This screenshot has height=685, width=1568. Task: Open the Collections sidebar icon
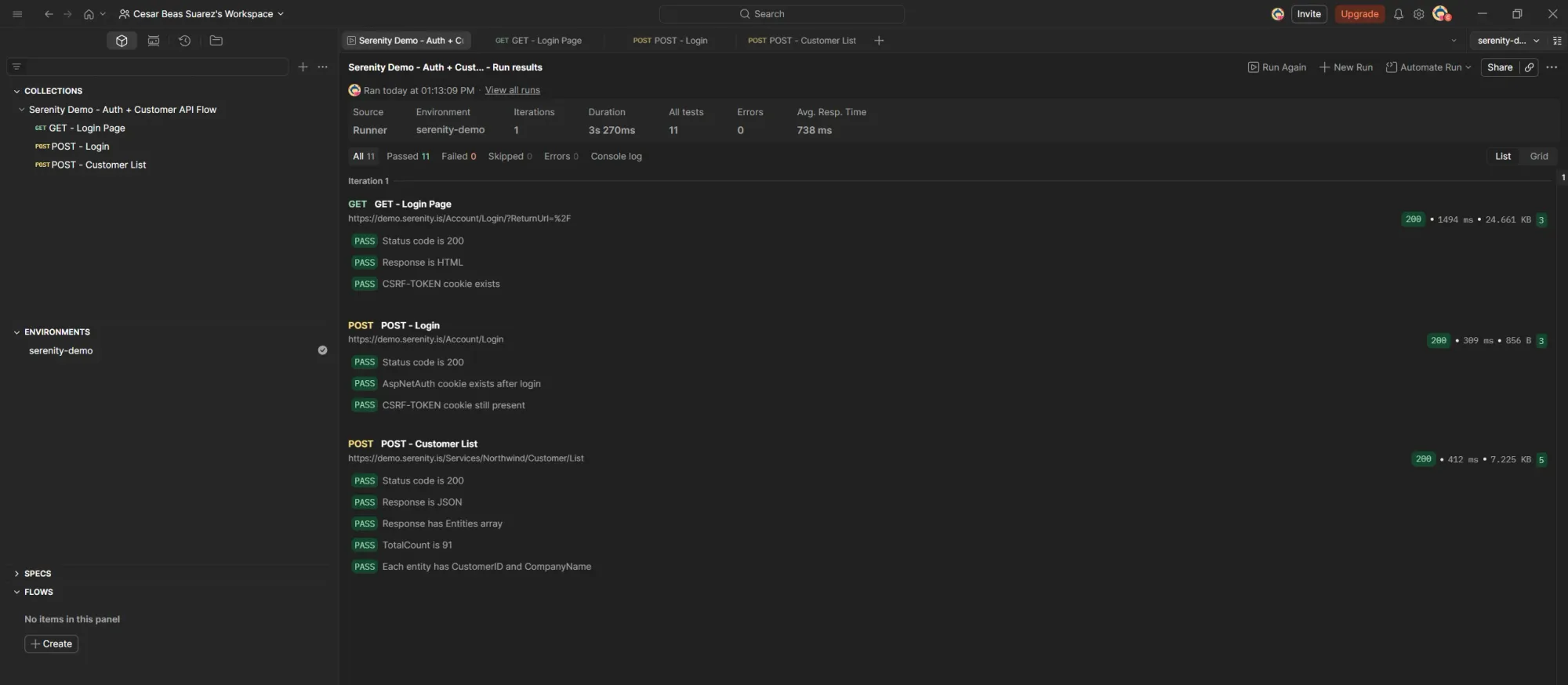122,41
